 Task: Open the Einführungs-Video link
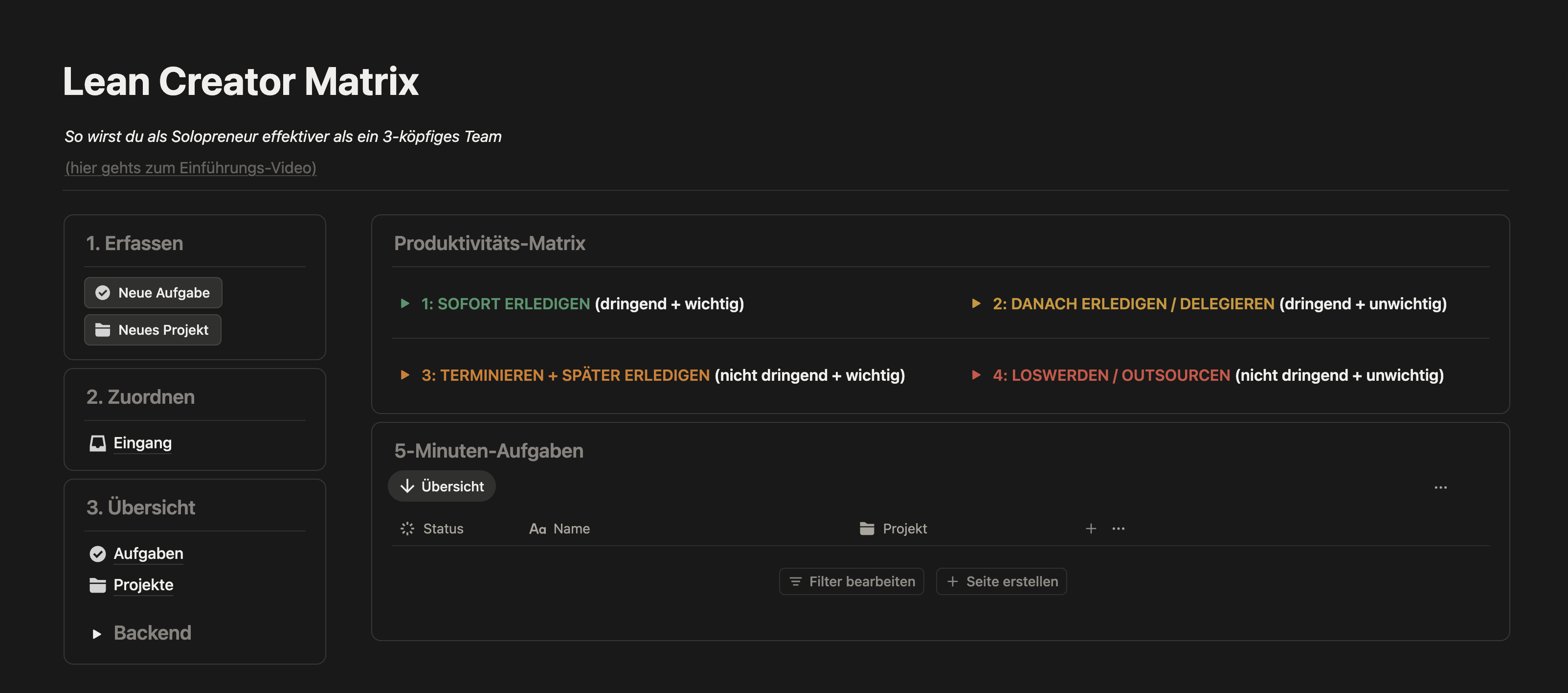click(191, 167)
